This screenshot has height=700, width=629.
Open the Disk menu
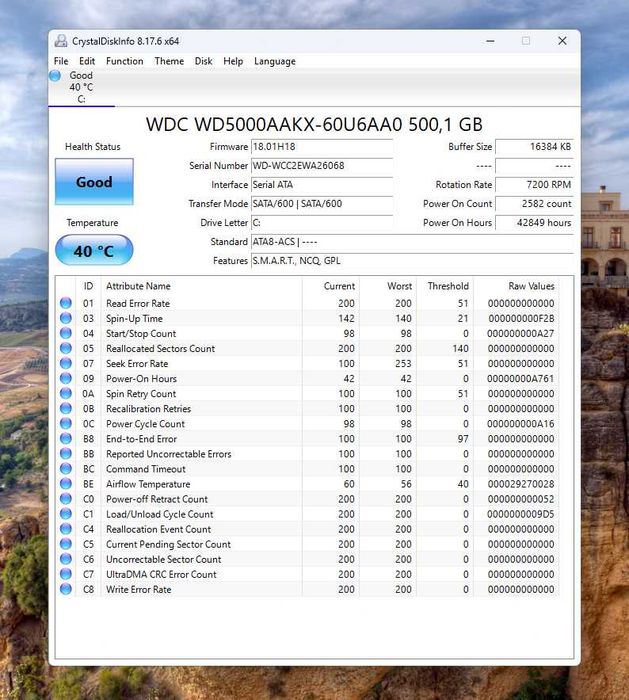tap(203, 61)
